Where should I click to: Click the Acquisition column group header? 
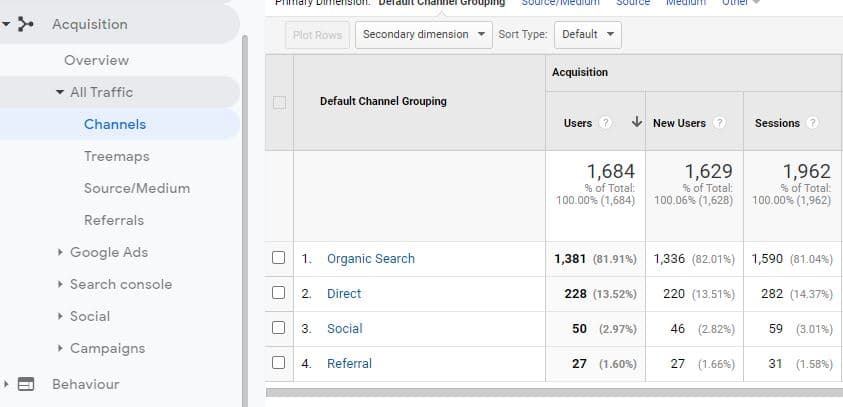(580, 72)
